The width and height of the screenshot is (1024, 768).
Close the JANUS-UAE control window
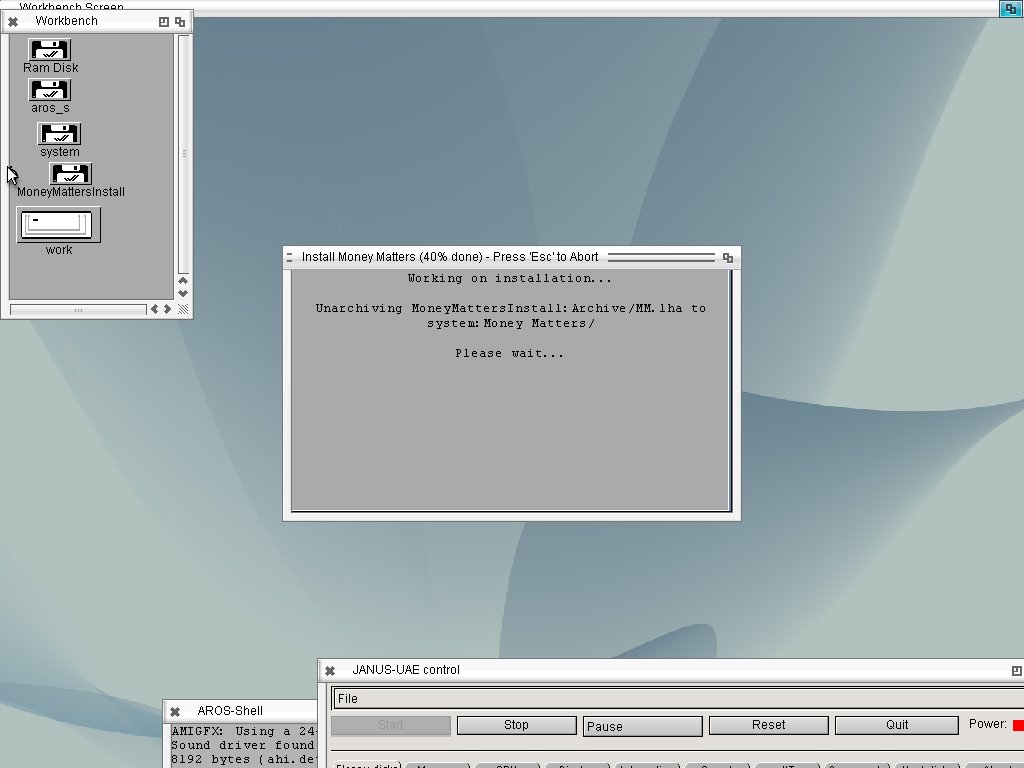pos(330,671)
